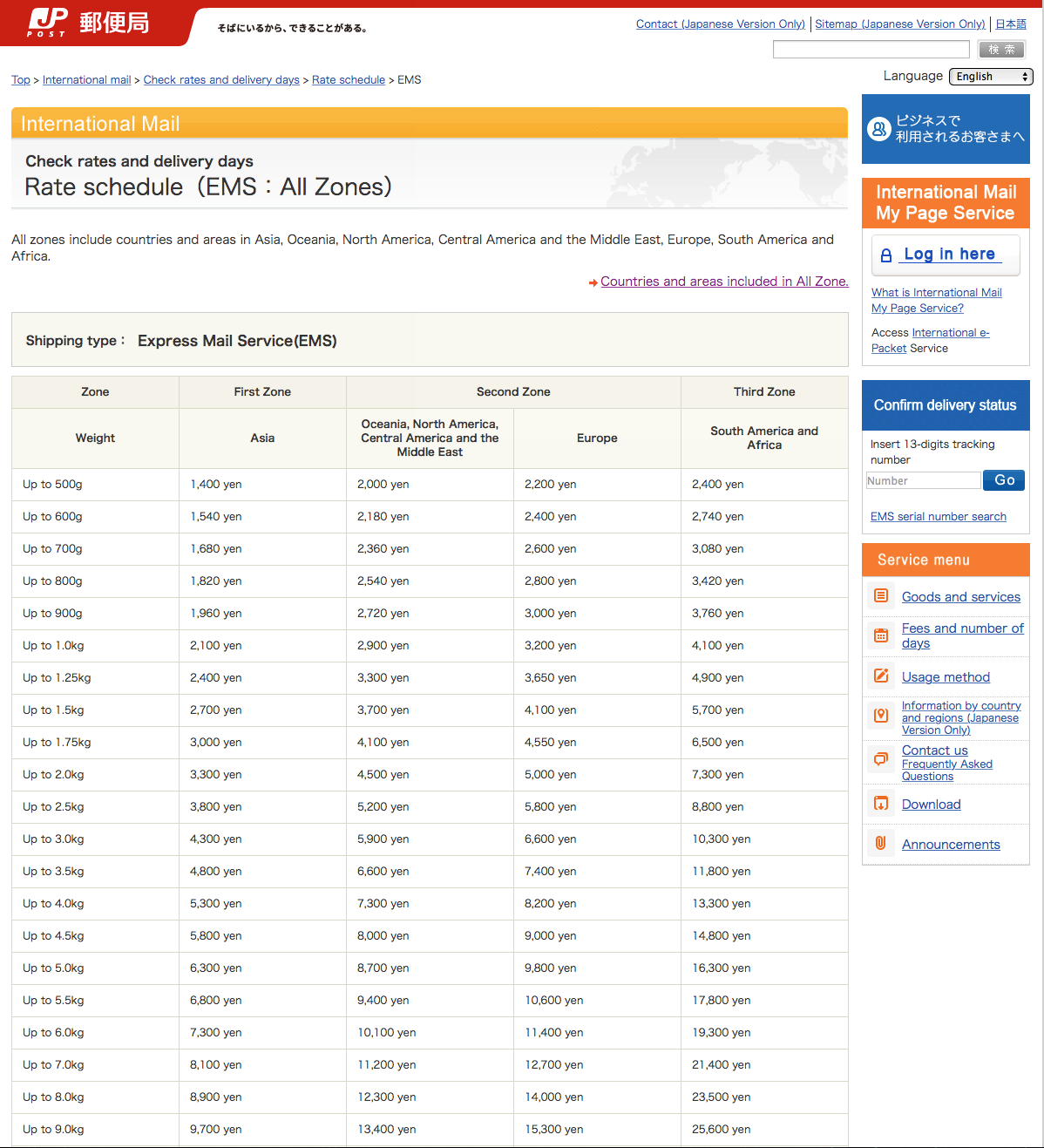The image size is (1044, 1148).
Task: Open Countries and areas included in All Zone link
Action: [724, 282]
